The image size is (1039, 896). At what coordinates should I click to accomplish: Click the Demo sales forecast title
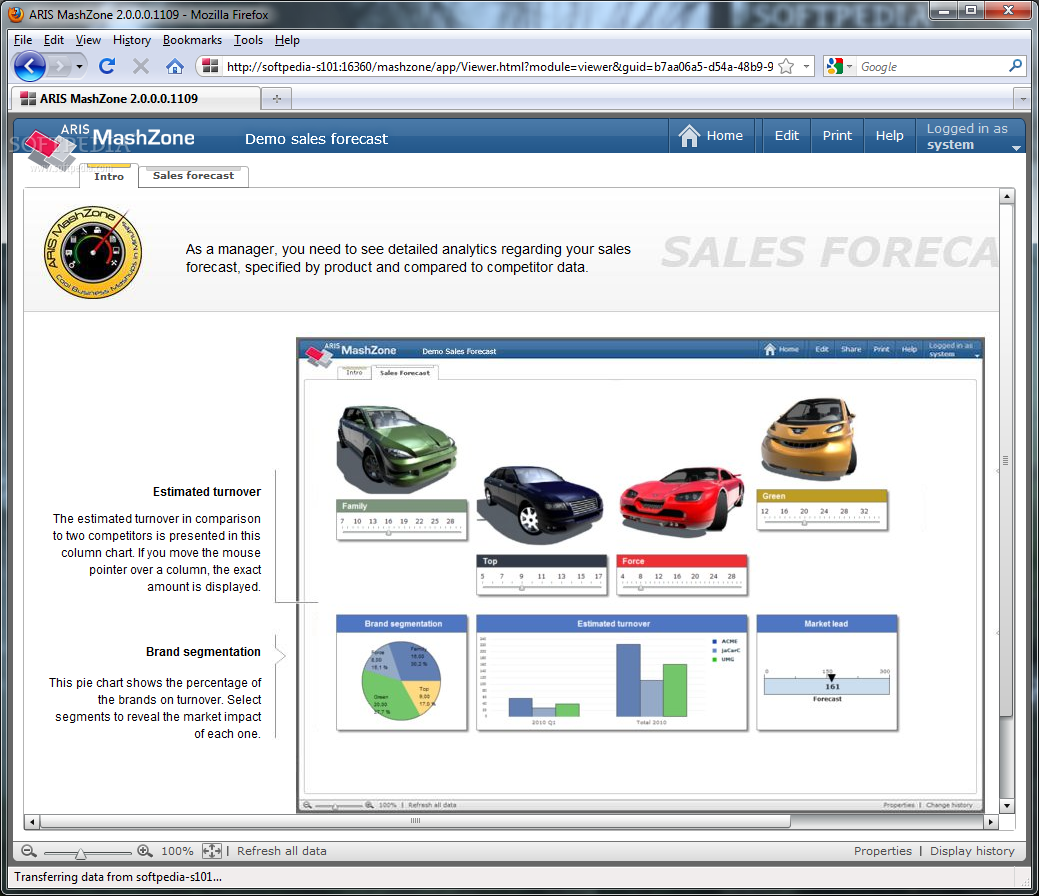point(316,139)
